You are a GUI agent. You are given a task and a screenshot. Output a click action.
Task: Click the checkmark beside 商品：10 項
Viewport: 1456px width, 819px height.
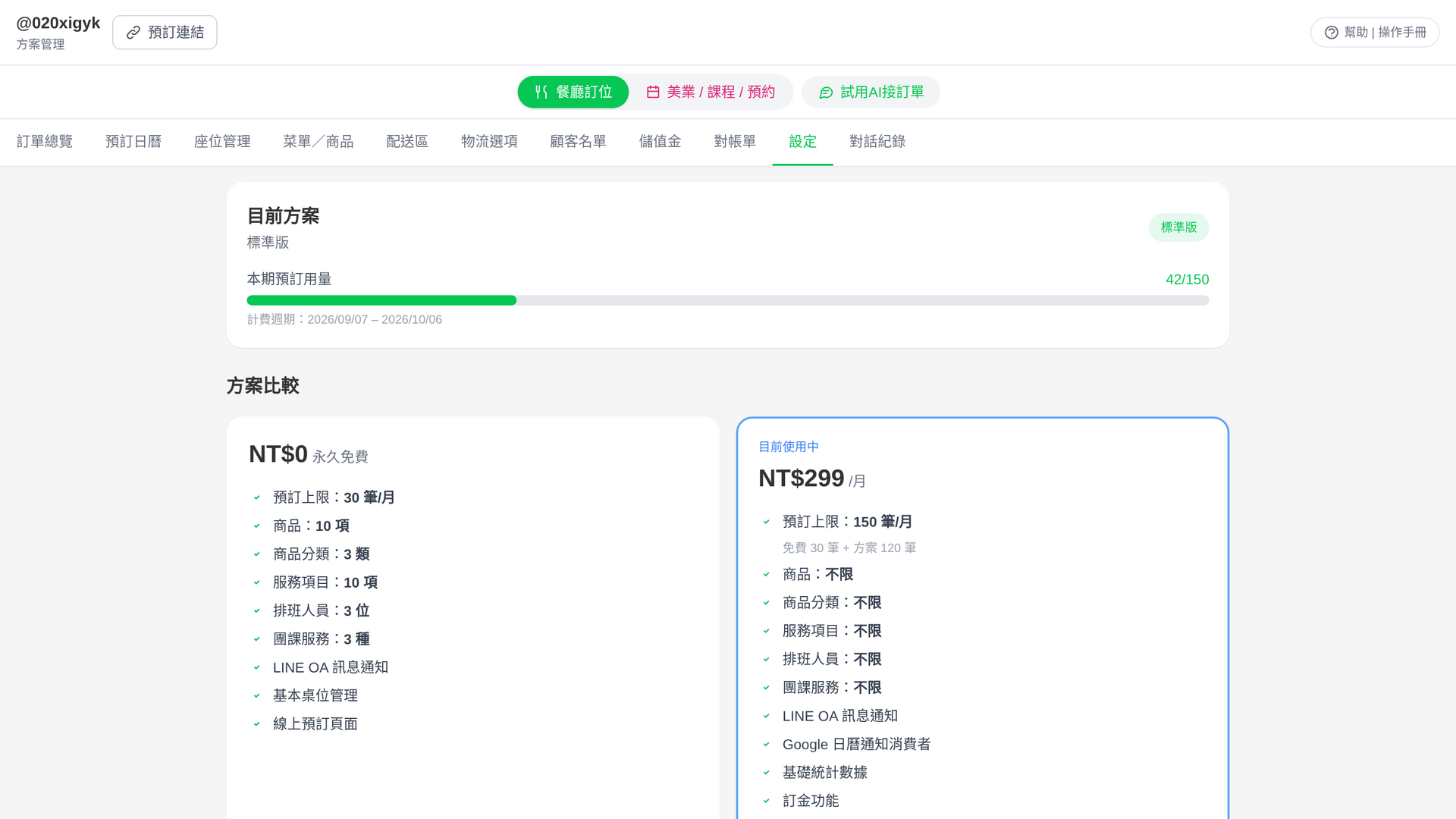pos(256,526)
